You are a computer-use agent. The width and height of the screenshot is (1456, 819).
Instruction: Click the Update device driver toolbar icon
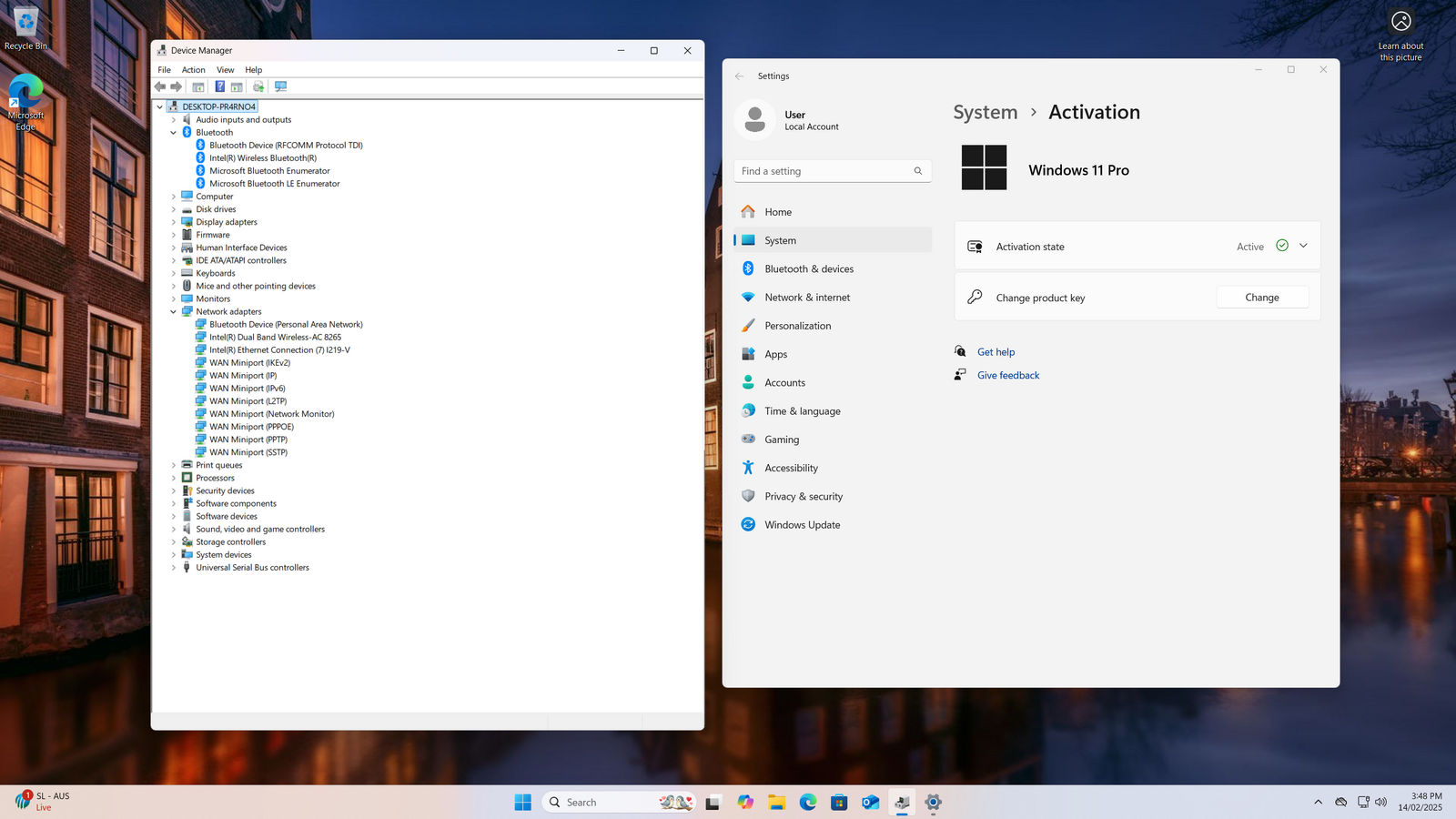(258, 86)
